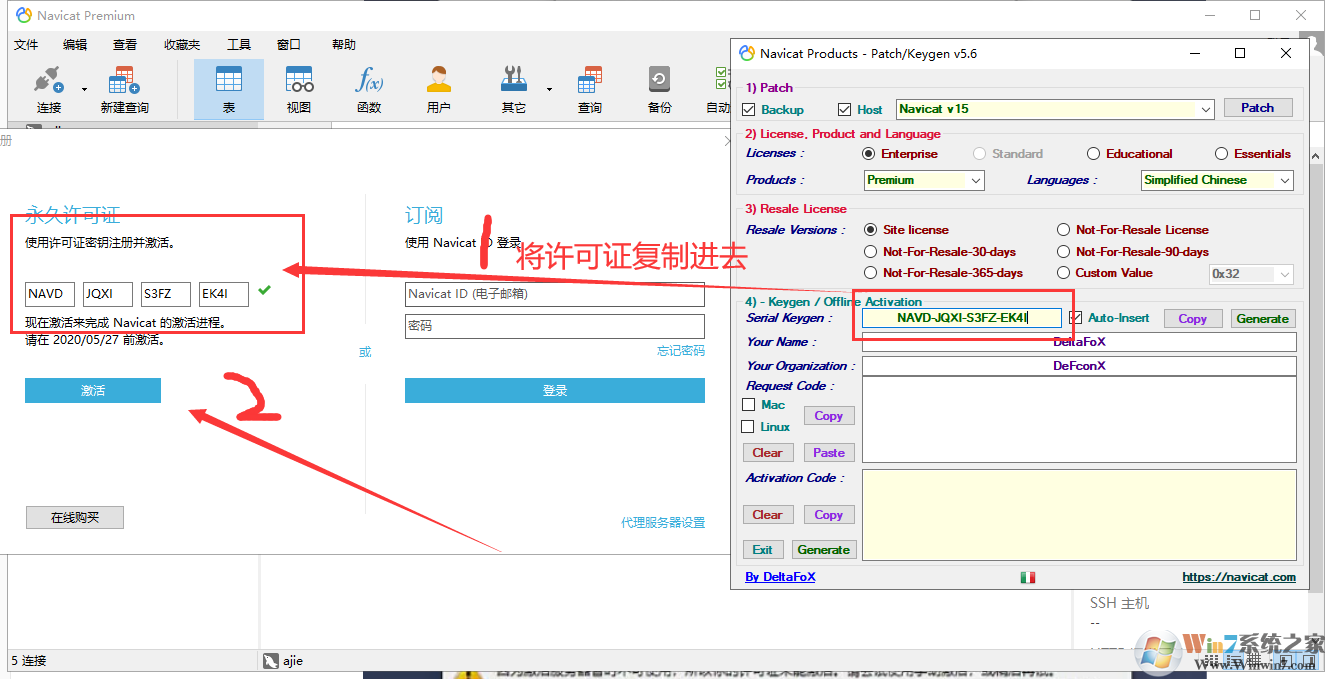Choose Not-For-Resale-30-days resale version

click(x=871, y=251)
